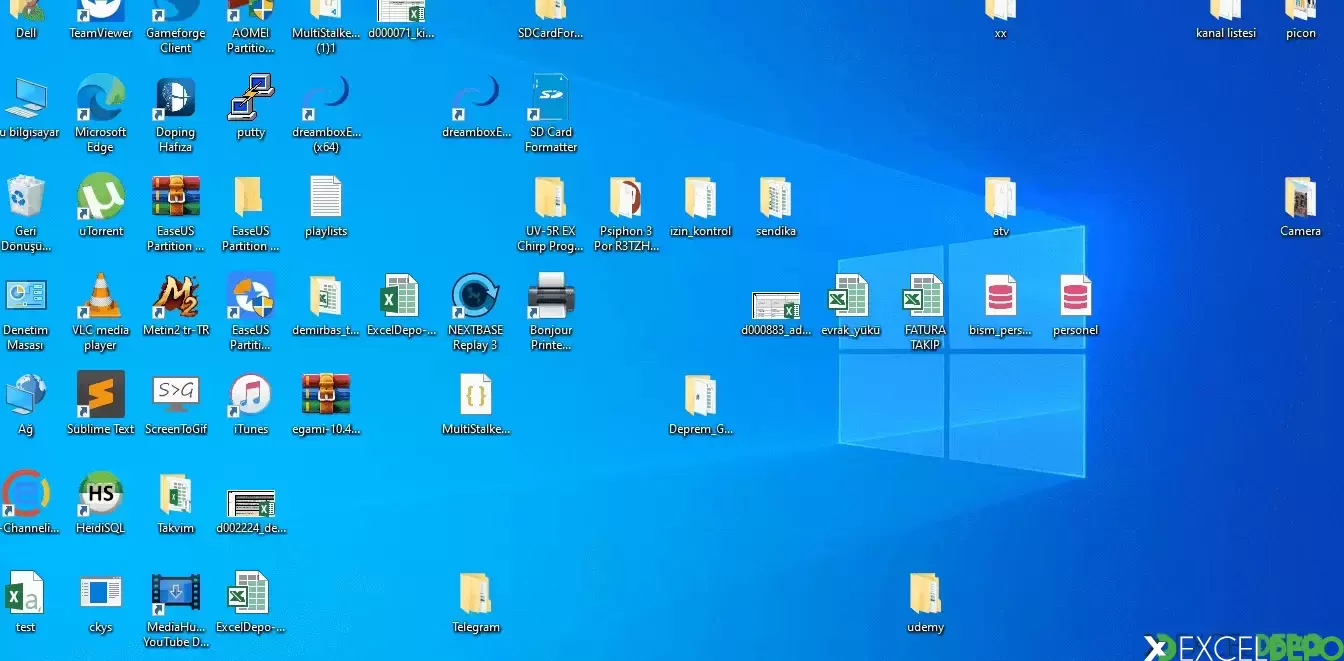Click the 'xx' folder label
Image resolution: width=1344 pixels, height=661 pixels.
[1001, 33]
